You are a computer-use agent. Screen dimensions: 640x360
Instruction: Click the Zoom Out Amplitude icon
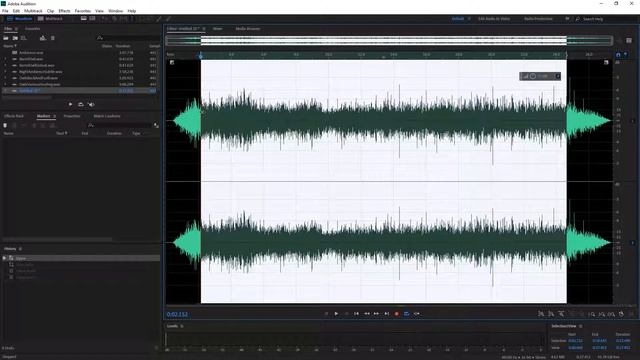coord(551,314)
